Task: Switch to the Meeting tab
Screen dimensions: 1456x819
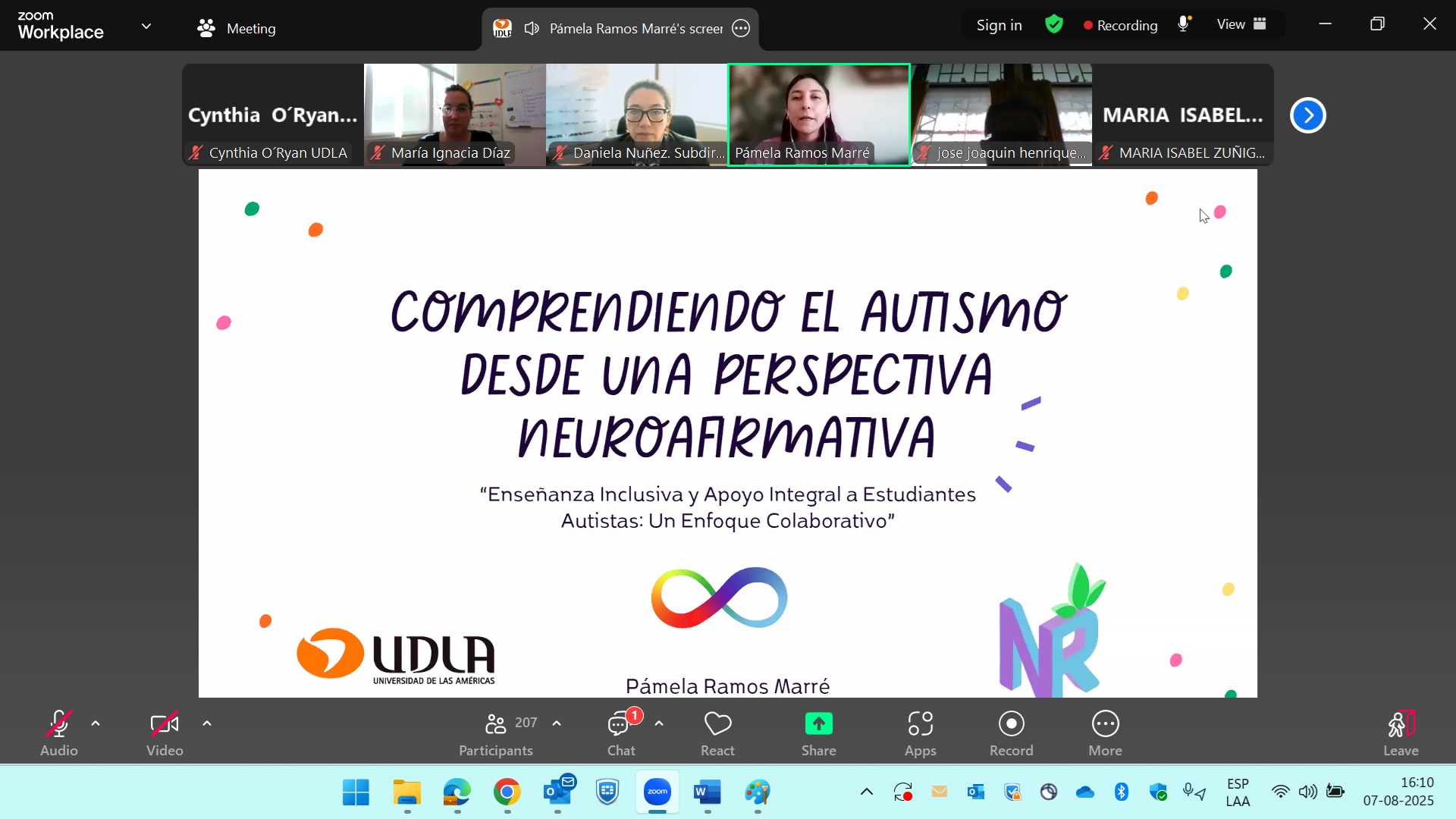Action: coord(237,29)
